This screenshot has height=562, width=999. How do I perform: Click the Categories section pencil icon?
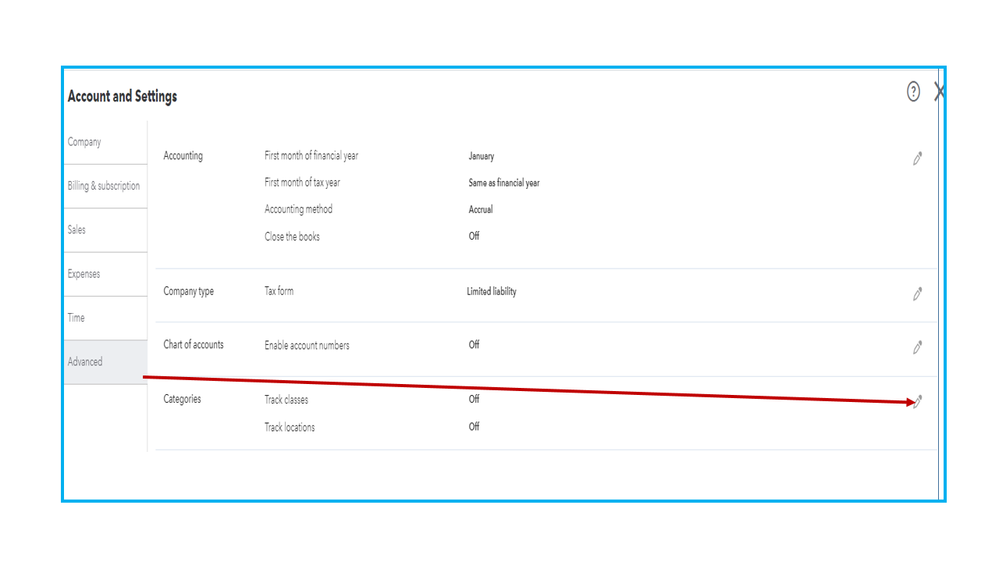tap(918, 401)
